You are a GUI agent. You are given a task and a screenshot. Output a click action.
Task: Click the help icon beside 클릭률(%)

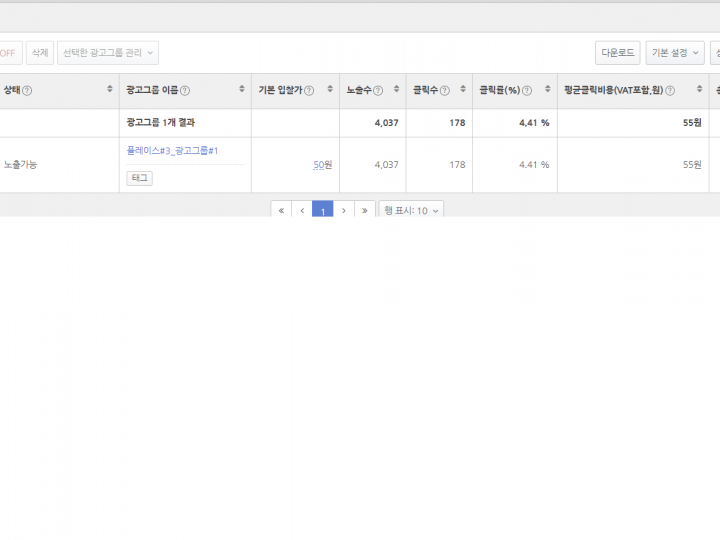coord(526,91)
